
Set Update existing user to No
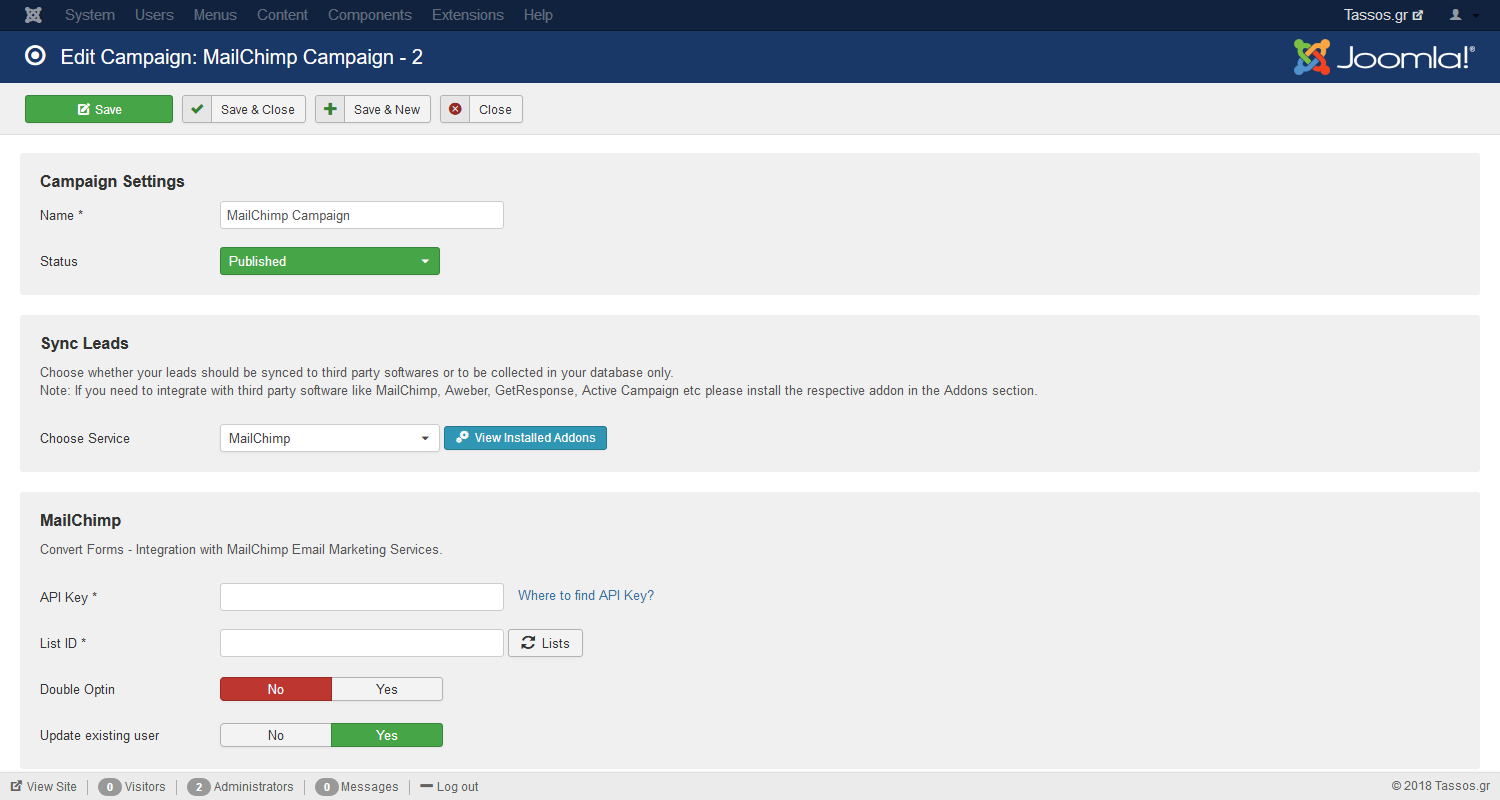(x=276, y=735)
